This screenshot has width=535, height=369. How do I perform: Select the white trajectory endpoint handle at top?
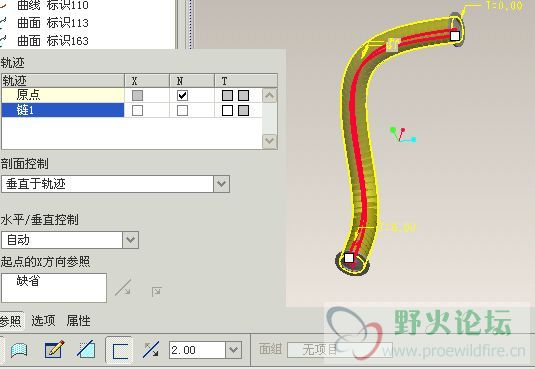point(455,36)
